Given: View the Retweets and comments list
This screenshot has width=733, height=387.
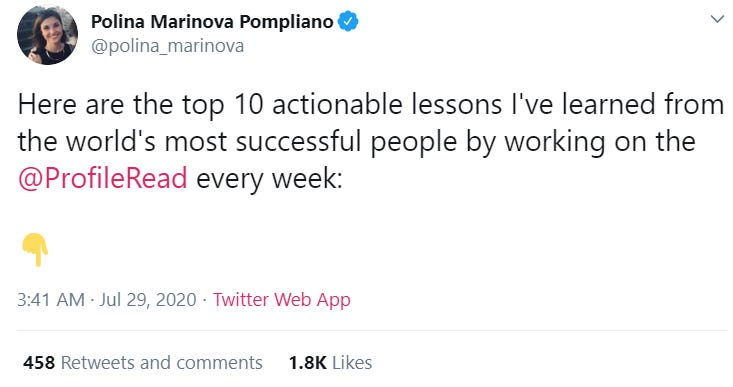Looking at the screenshot, I should point(143,363).
